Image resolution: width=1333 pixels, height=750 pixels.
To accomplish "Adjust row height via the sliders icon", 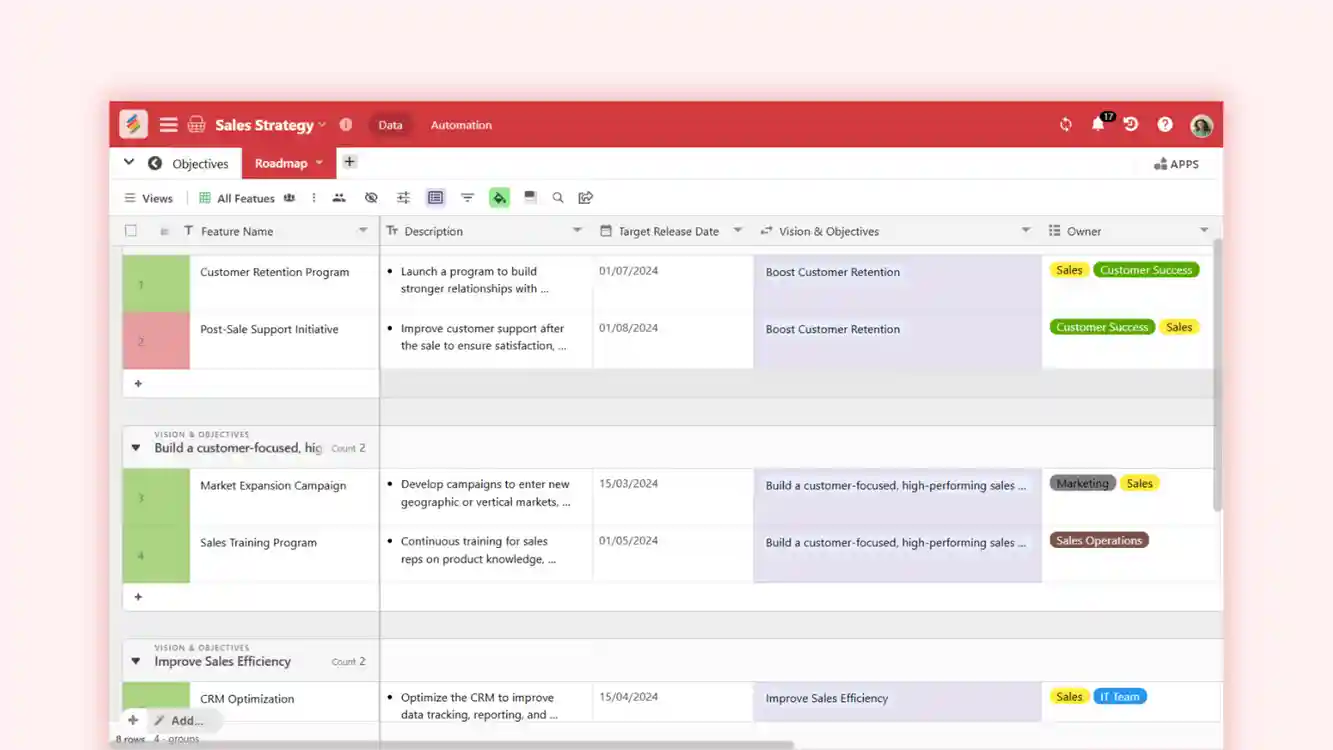I will coord(403,197).
